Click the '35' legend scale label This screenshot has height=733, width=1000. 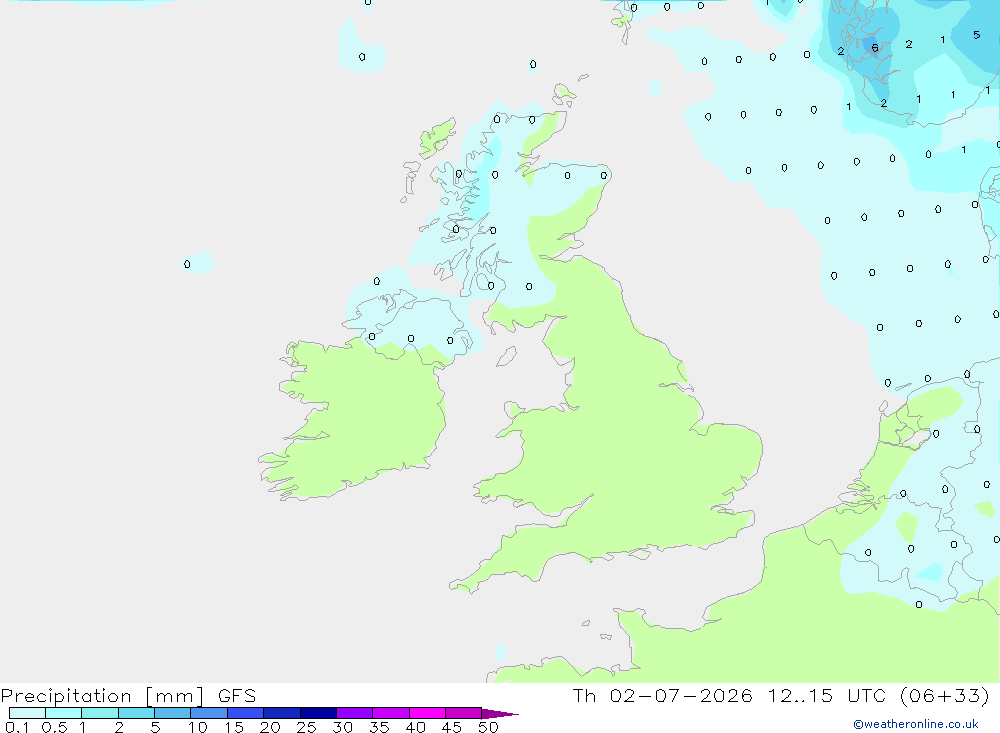[x=379, y=727]
